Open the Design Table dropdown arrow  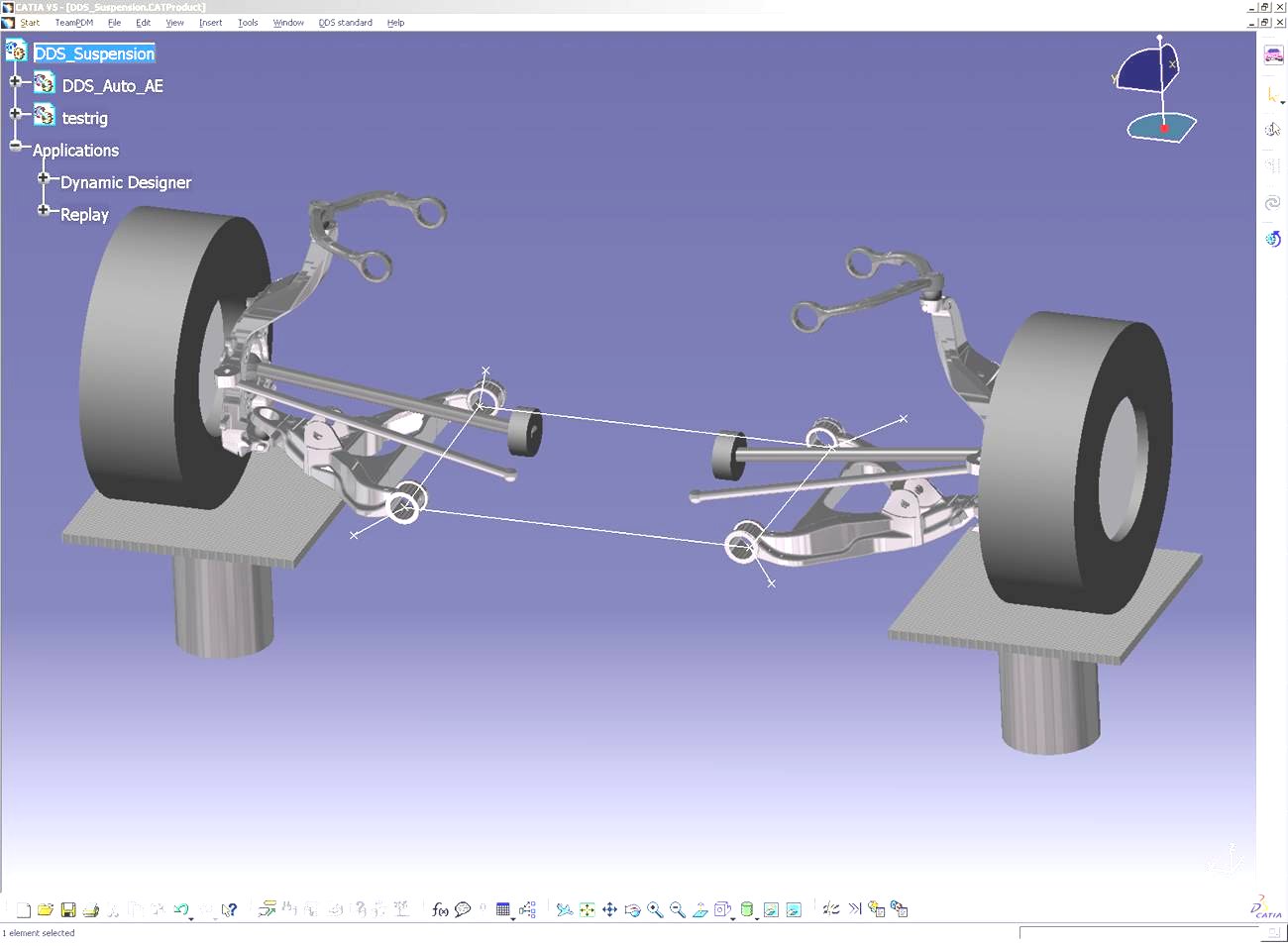click(x=513, y=918)
